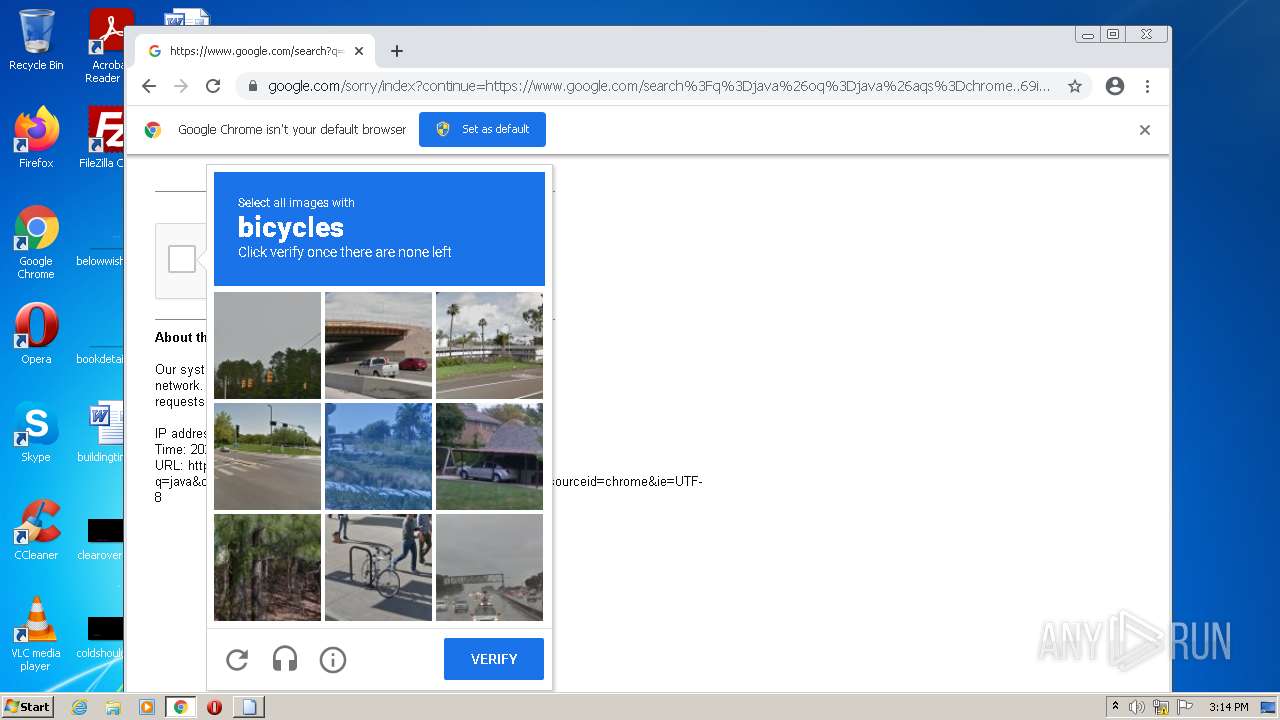1280x720 pixels.
Task: Open Windows Media Player from the taskbar
Action: tap(147, 707)
